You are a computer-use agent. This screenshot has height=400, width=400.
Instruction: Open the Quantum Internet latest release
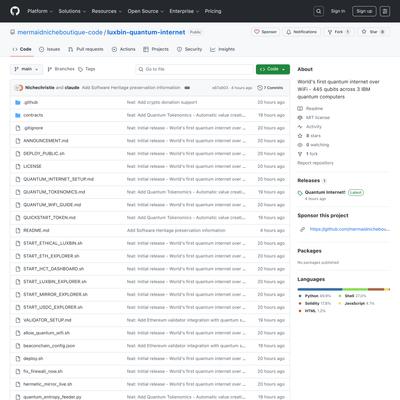click(x=325, y=192)
